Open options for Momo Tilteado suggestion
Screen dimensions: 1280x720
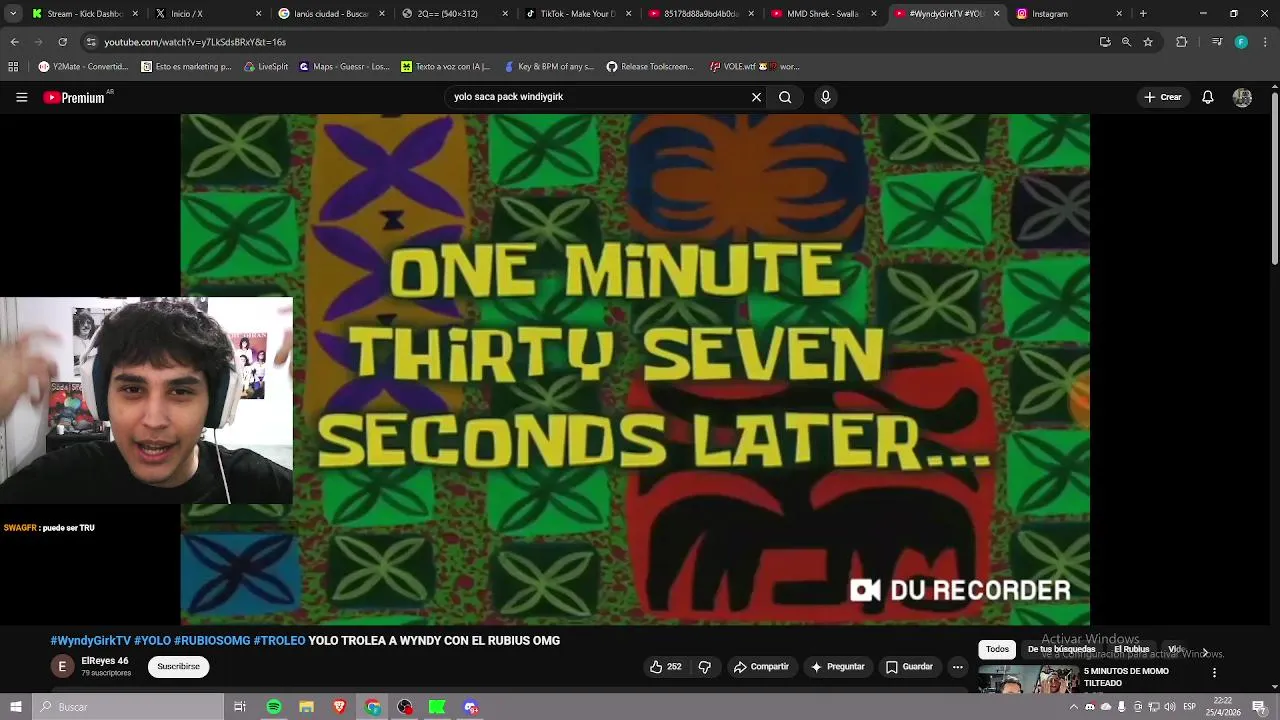tap(1214, 673)
